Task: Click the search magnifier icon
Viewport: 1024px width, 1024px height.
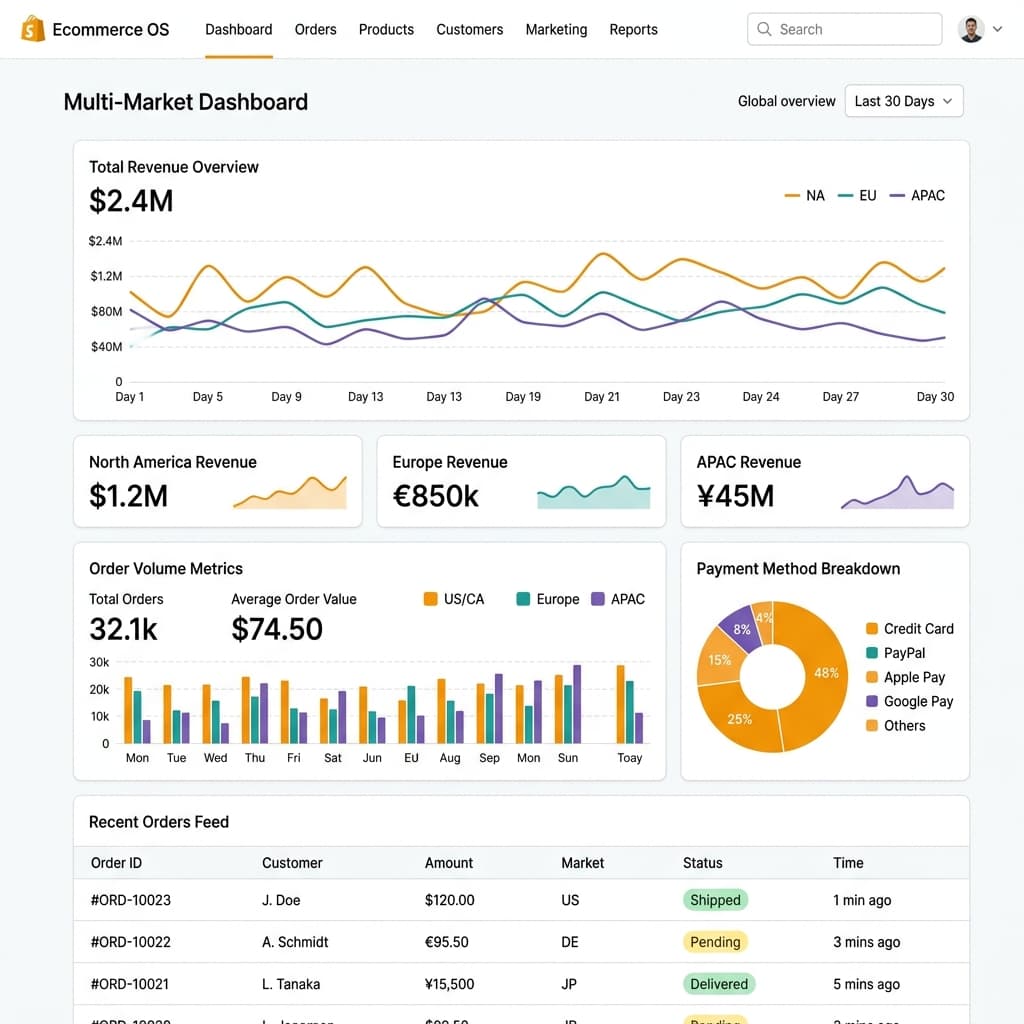Action: tap(763, 29)
